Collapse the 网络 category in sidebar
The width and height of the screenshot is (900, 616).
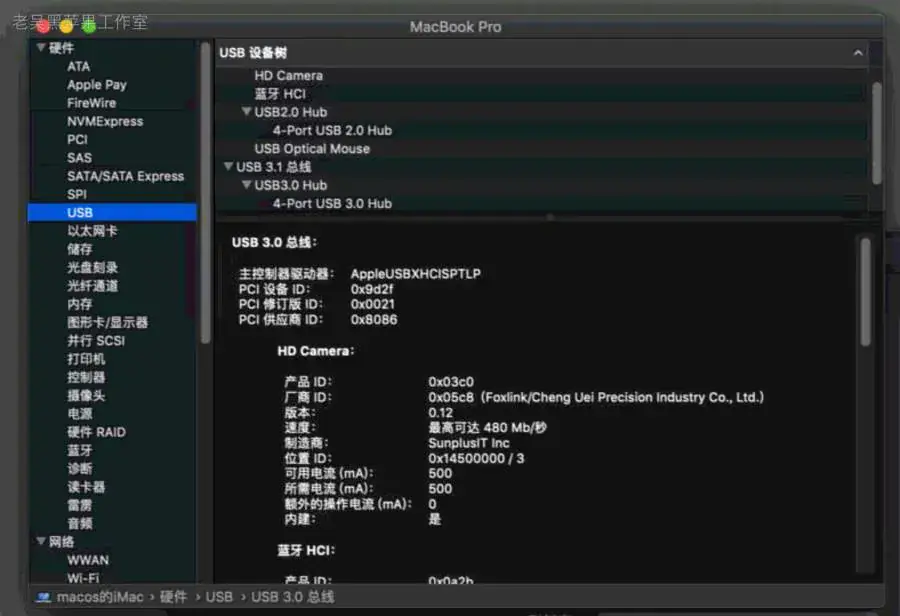[x=41, y=541]
